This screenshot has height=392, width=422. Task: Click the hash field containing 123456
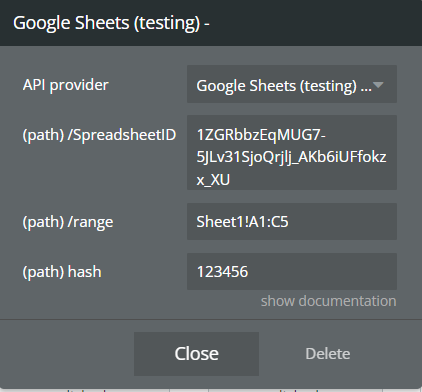(292, 271)
